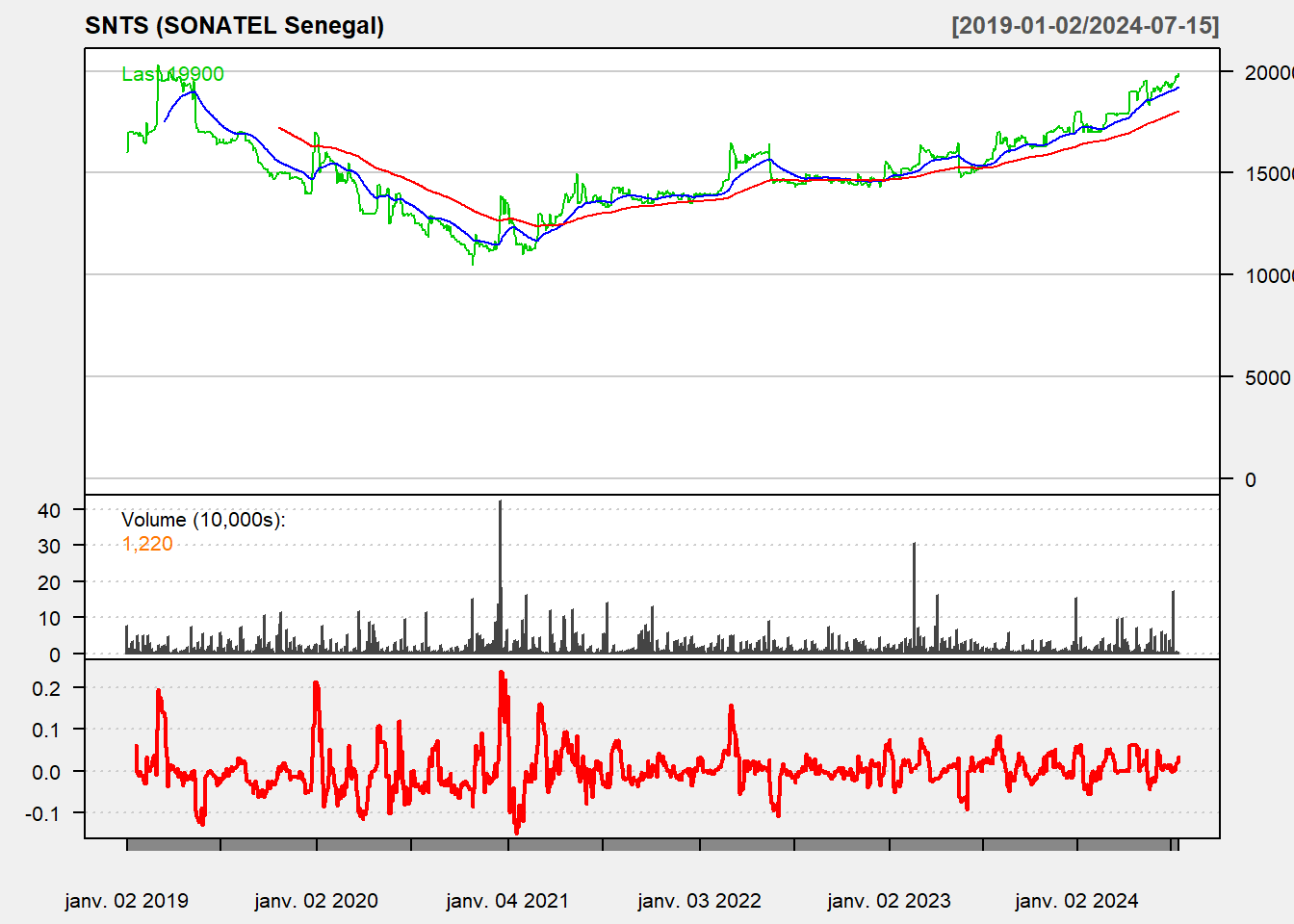The height and width of the screenshot is (924, 1294).
Task: Click the 15000 price axis label
Action: [x=1268, y=173]
